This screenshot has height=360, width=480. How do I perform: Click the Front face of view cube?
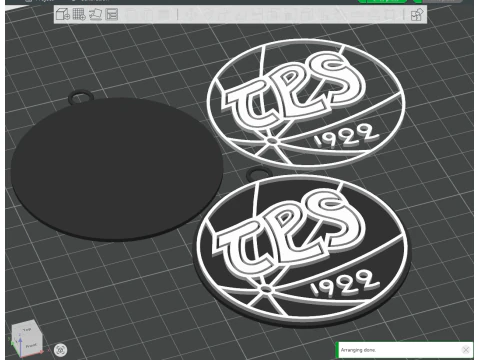[x=31, y=346]
